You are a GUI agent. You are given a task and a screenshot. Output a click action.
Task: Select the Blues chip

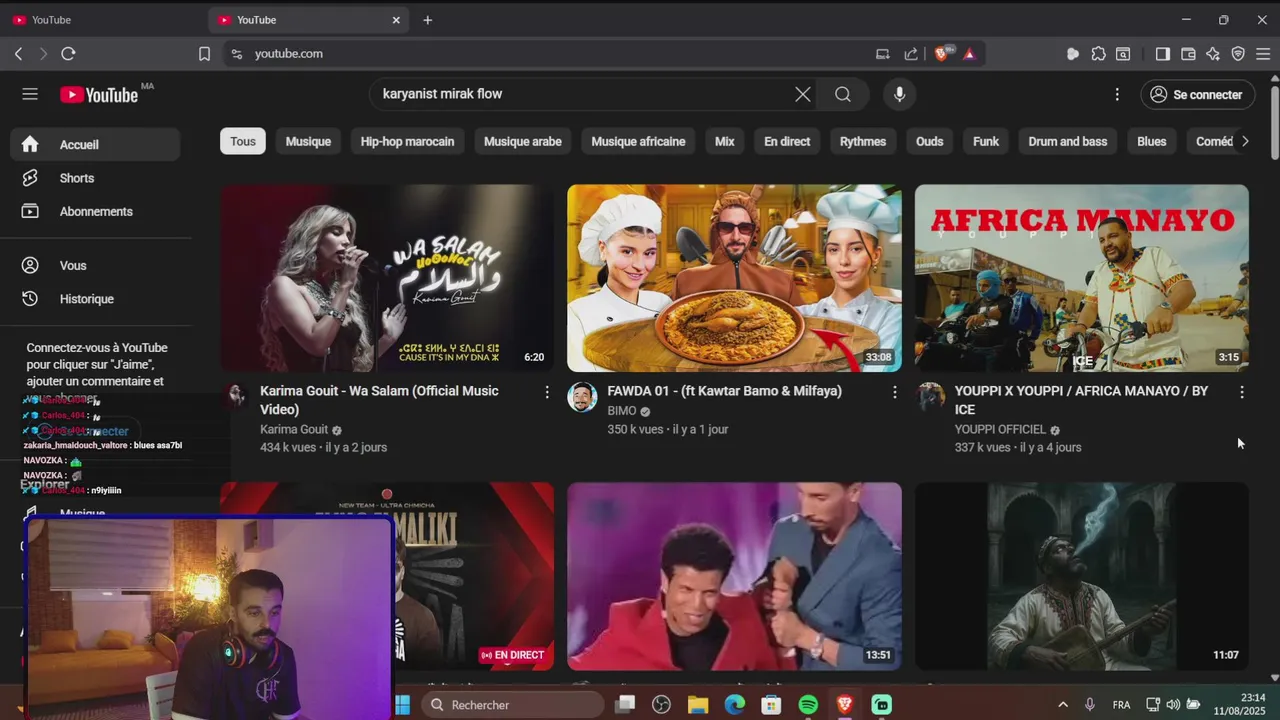pyautogui.click(x=1152, y=141)
